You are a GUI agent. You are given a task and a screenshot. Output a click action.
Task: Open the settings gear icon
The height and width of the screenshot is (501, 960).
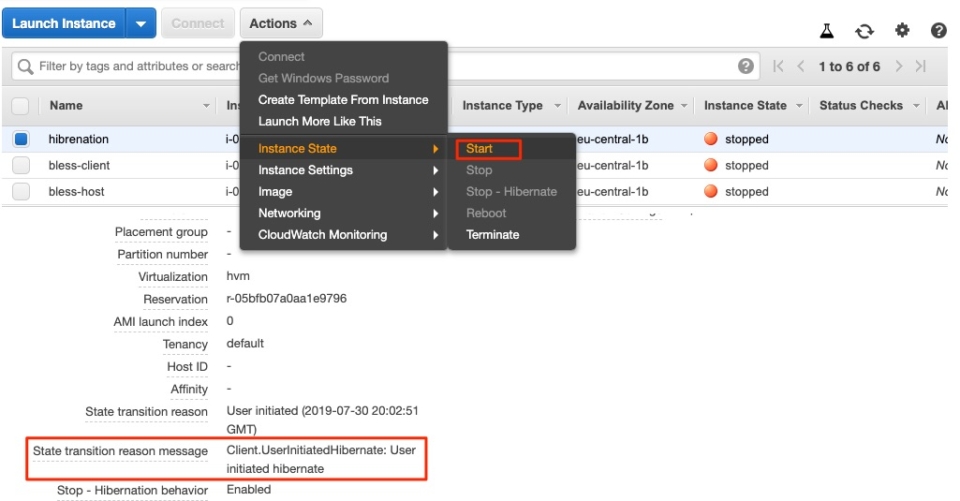902,31
